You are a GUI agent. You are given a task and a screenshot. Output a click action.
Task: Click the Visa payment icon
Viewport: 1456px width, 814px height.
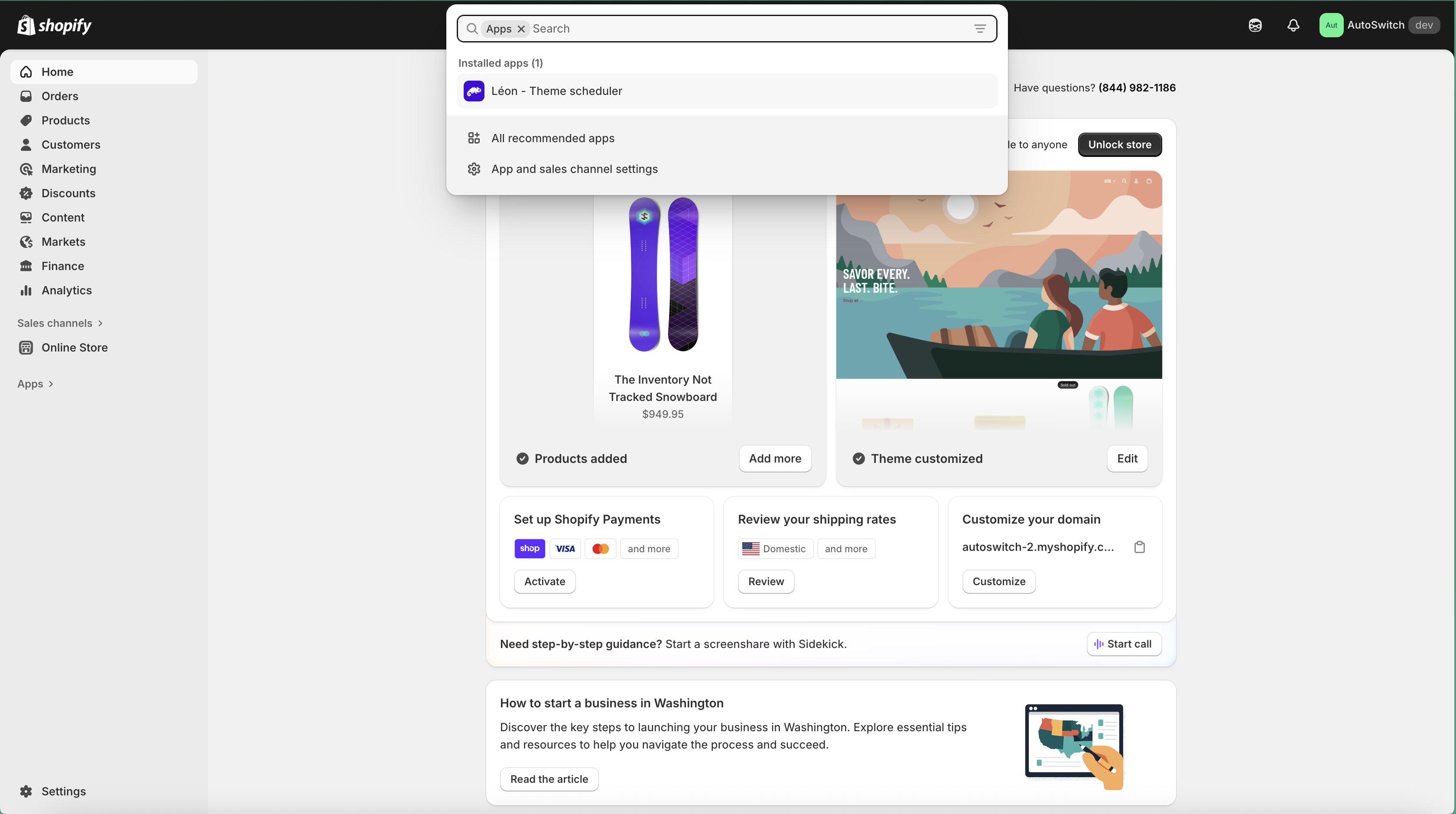pos(565,548)
